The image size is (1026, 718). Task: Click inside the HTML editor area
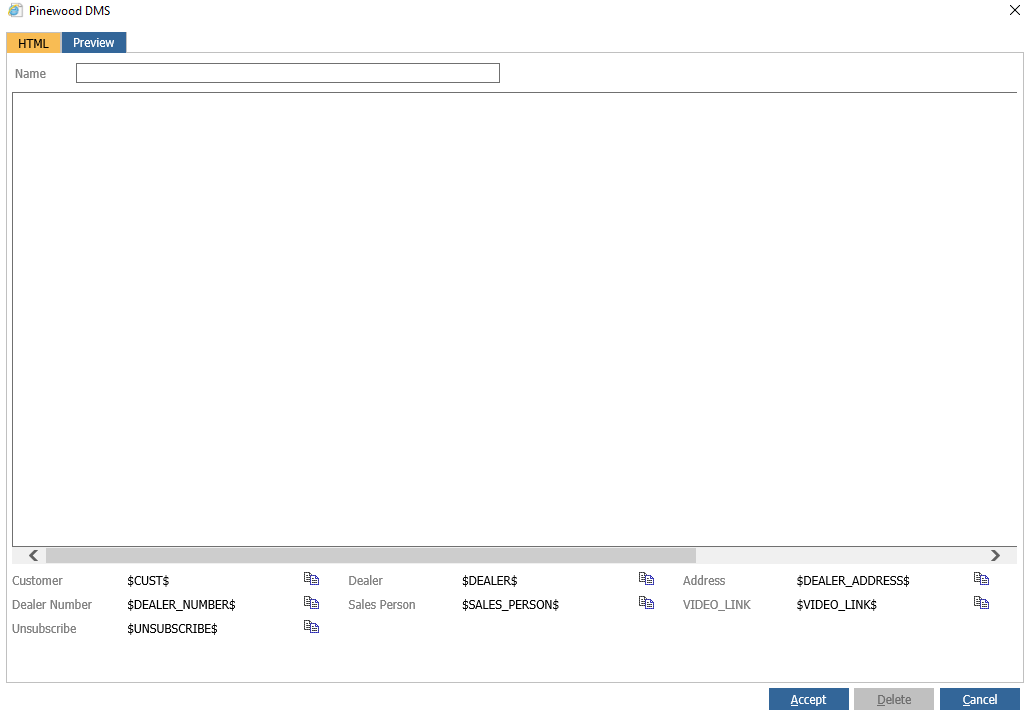(514, 319)
